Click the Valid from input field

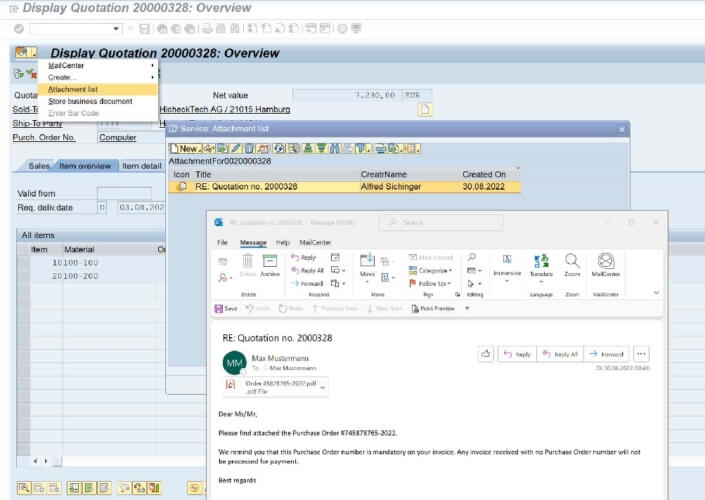point(124,193)
